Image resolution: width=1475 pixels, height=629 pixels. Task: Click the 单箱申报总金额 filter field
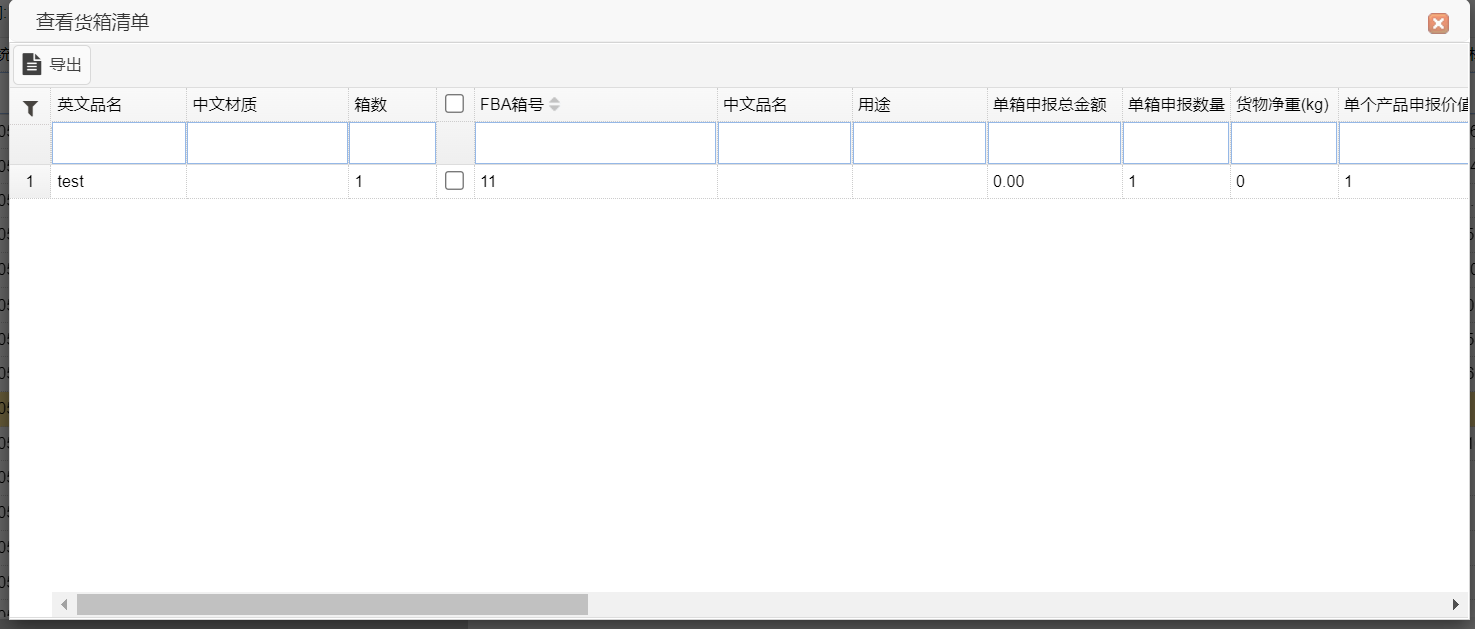click(x=1054, y=143)
